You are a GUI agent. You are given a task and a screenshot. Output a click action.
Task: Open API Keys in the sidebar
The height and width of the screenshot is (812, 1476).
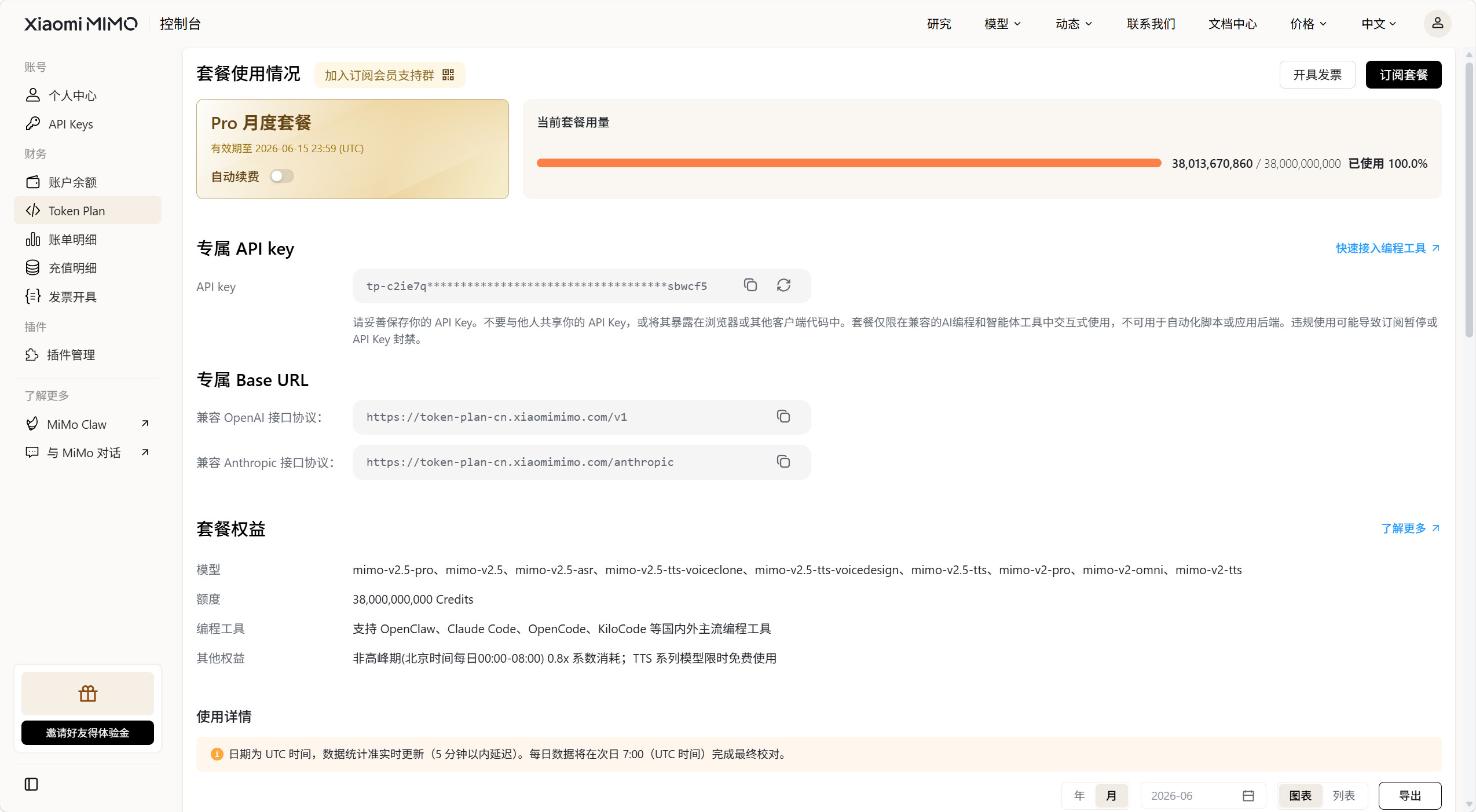pyautogui.click(x=87, y=124)
